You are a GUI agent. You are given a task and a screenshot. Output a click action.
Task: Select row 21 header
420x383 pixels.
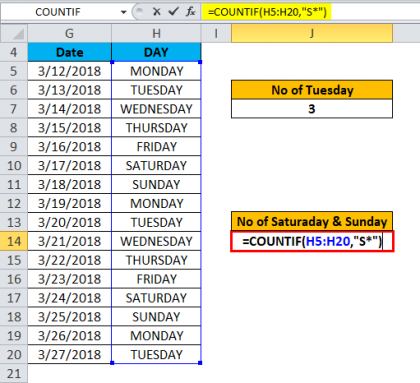coord(14,373)
